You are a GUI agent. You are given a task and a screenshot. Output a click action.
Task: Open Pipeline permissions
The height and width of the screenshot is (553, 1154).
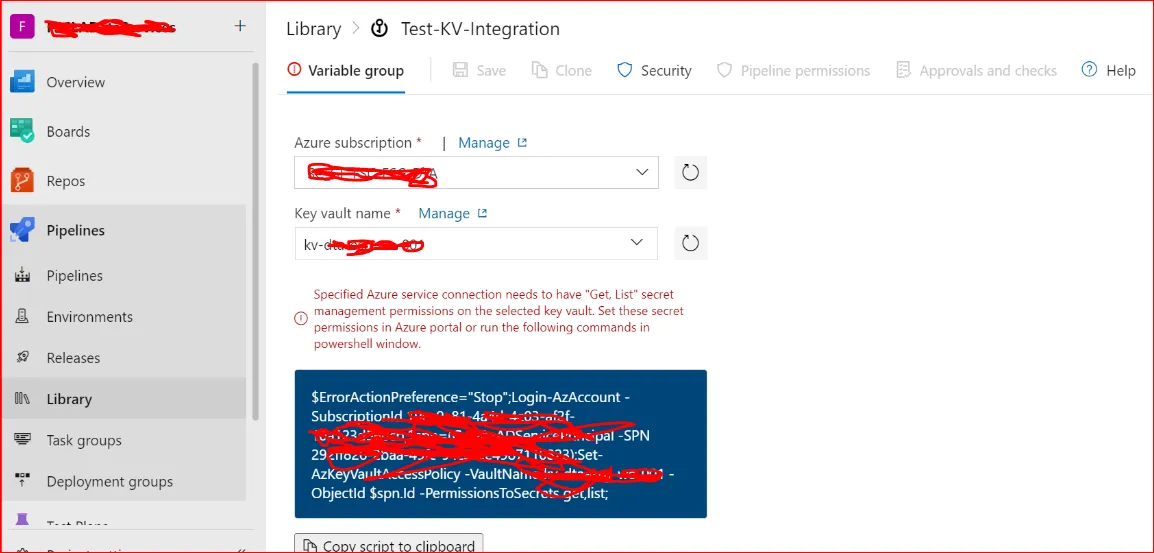coord(793,71)
